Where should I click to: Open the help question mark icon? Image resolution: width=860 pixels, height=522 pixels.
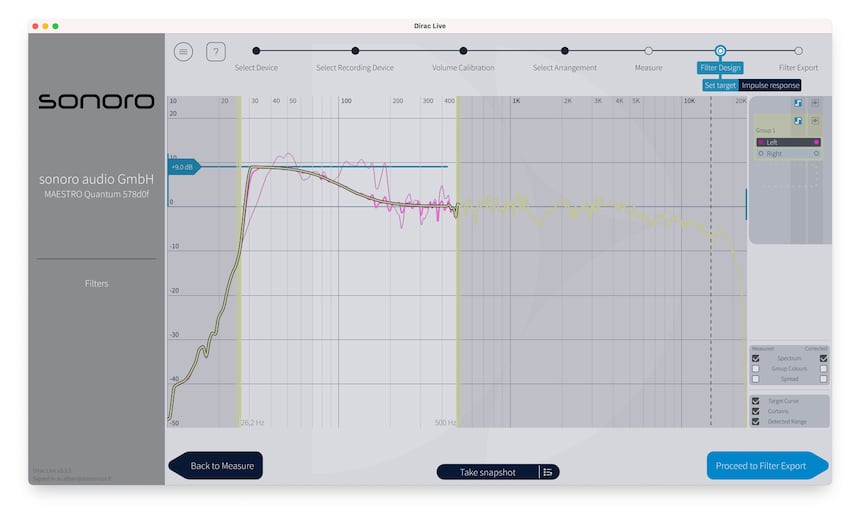coord(216,52)
